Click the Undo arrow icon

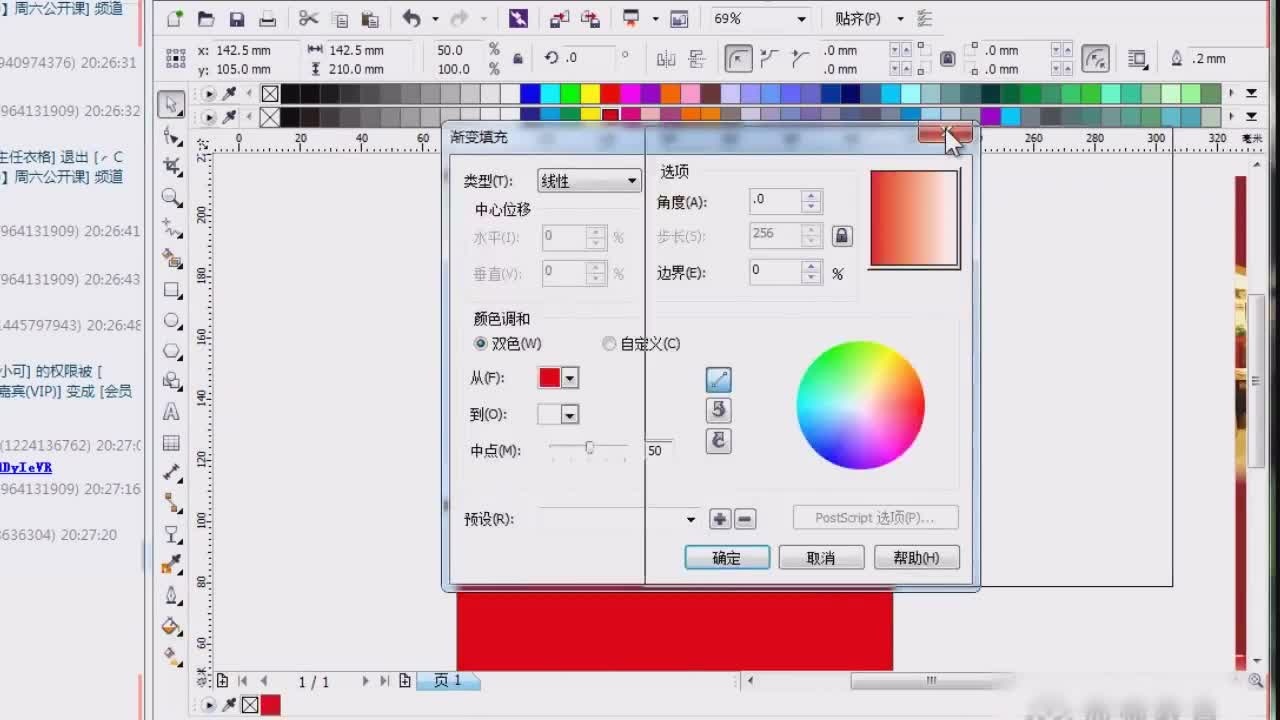411,19
